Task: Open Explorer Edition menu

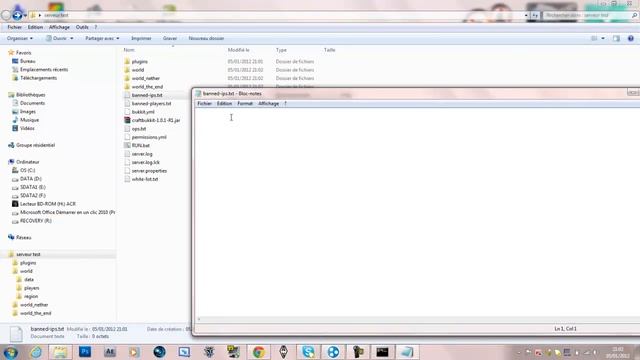Action: pos(35,27)
